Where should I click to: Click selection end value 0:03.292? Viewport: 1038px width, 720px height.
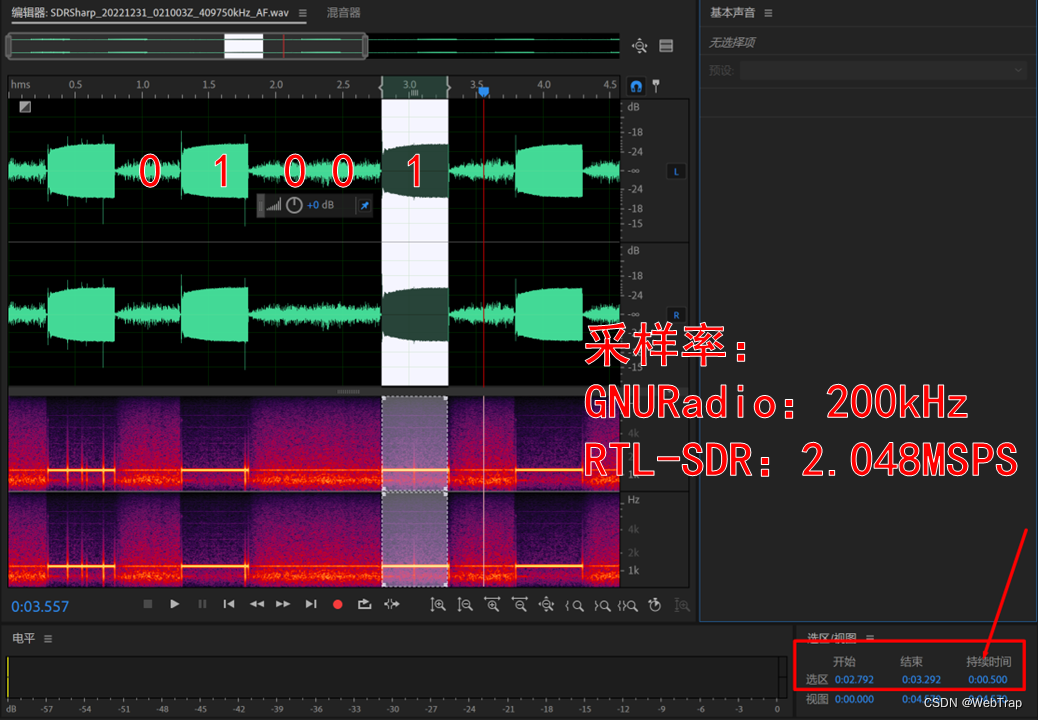click(x=921, y=680)
